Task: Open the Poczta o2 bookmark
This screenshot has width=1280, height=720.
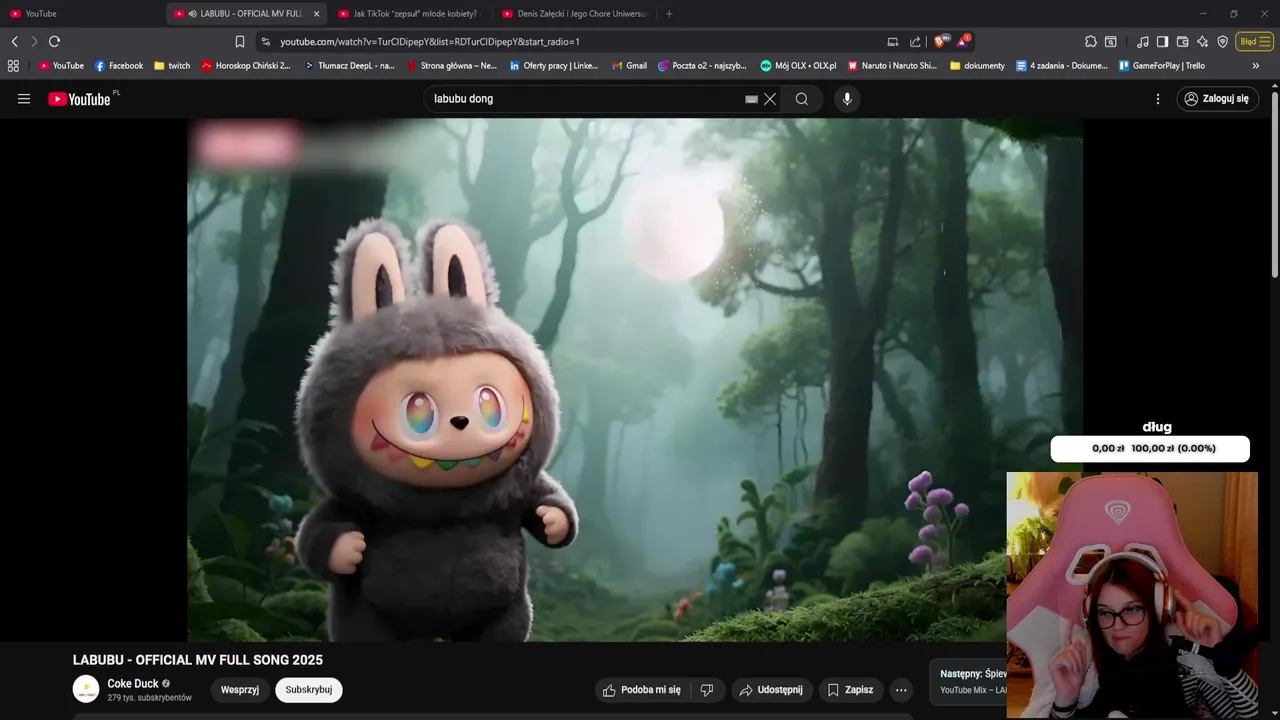Action: (x=702, y=66)
